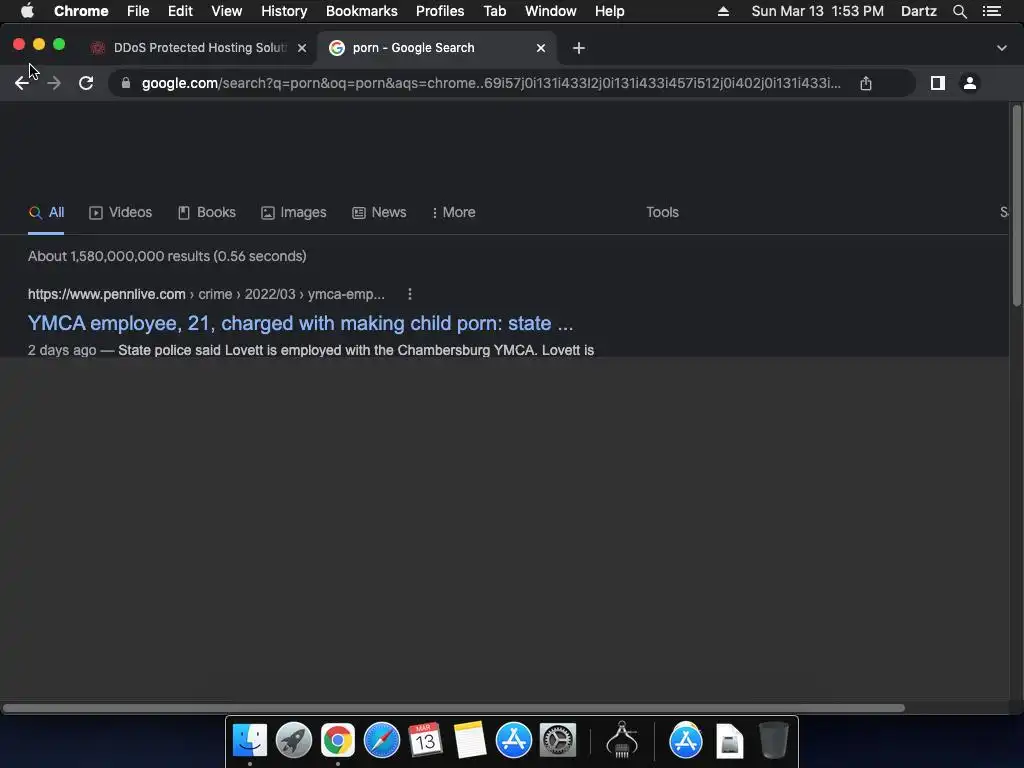
Task: Open the Help menu
Action: 609,11
